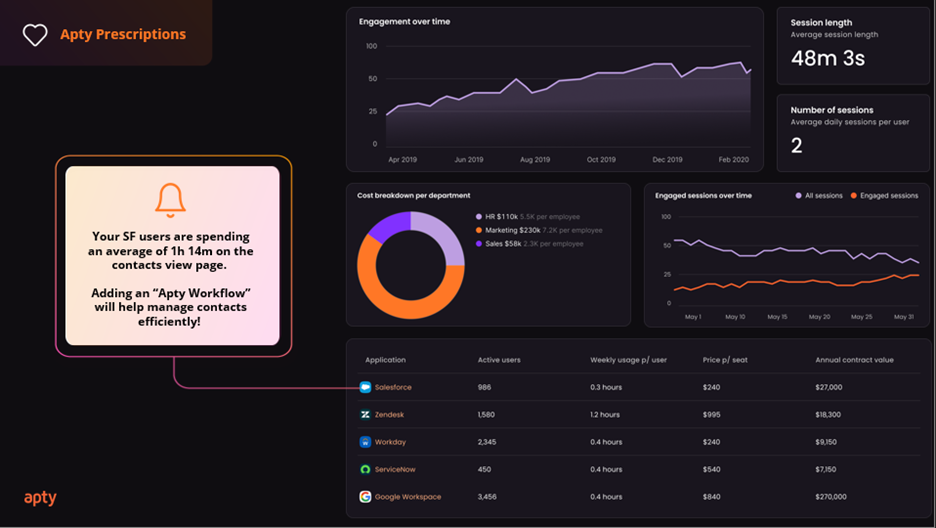
Task: Click Zendesk price per seat $995
Action: [711, 415]
